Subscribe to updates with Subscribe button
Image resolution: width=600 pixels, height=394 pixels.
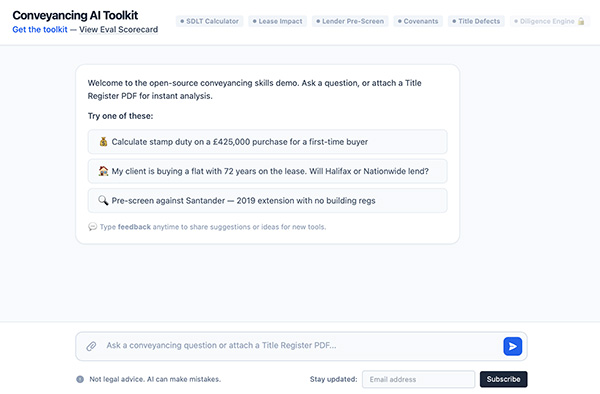504,379
